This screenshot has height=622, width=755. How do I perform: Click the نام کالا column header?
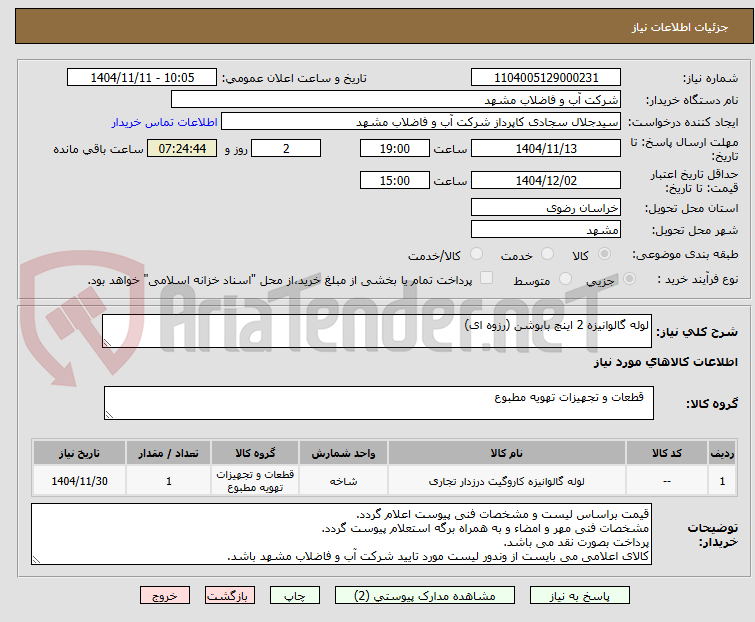pos(507,453)
